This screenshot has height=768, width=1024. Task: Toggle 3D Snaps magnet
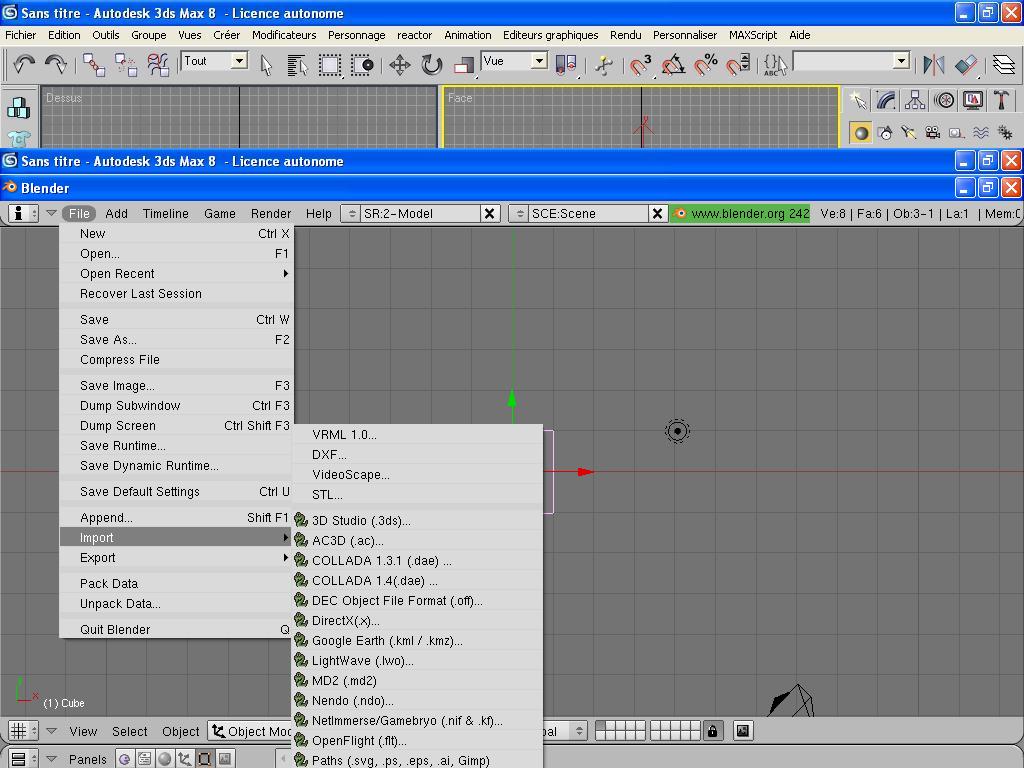point(641,65)
